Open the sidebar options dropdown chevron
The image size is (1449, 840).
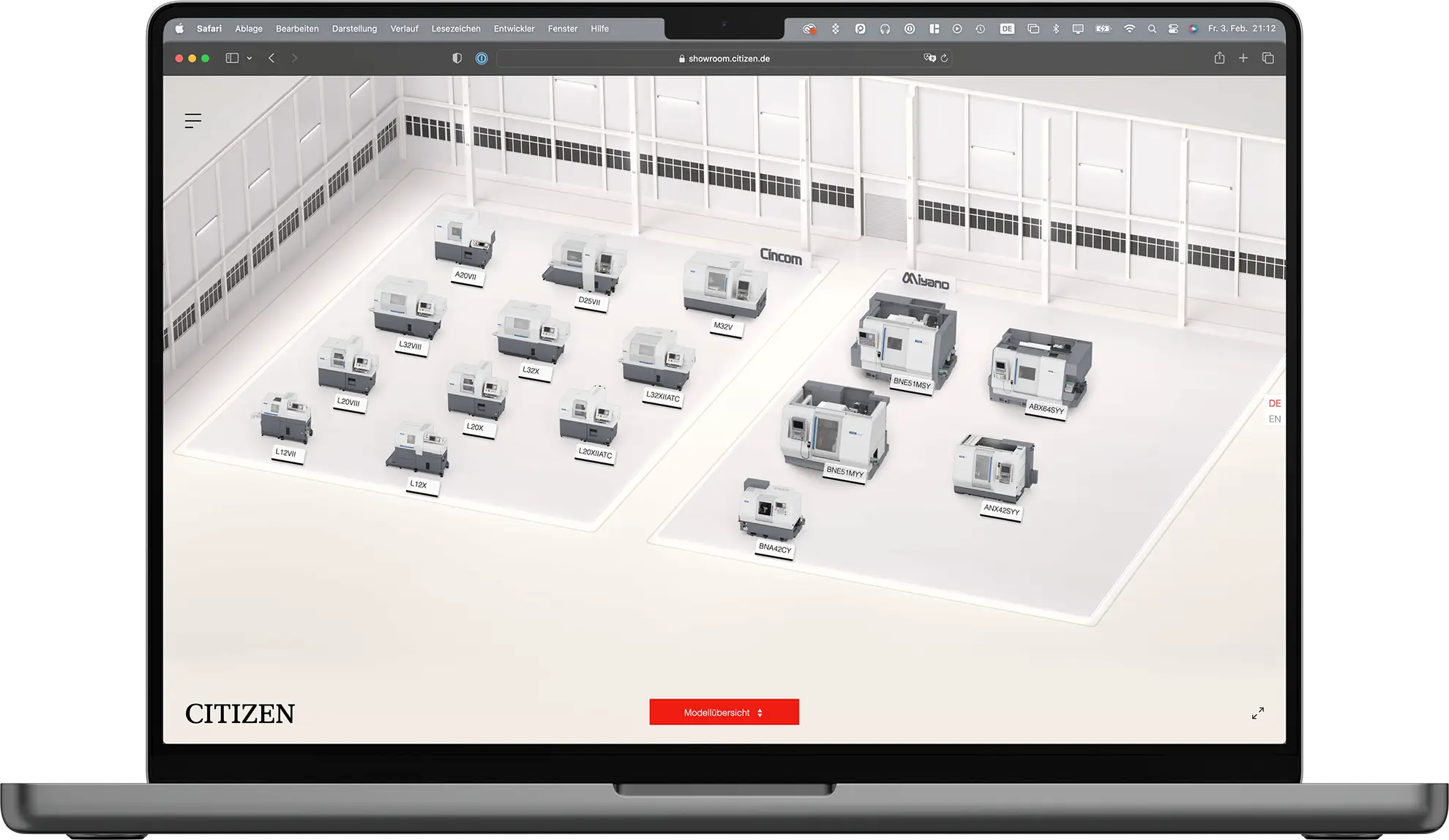(x=250, y=58)
